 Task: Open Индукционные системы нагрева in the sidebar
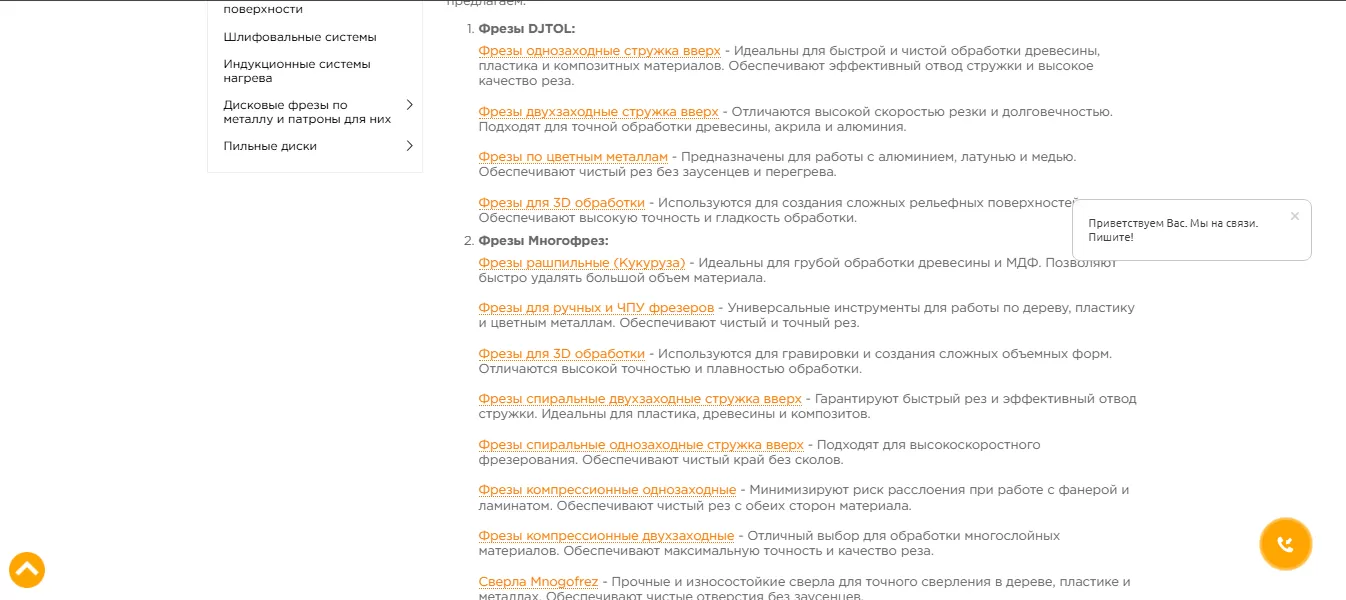click(x=297, y=71)
